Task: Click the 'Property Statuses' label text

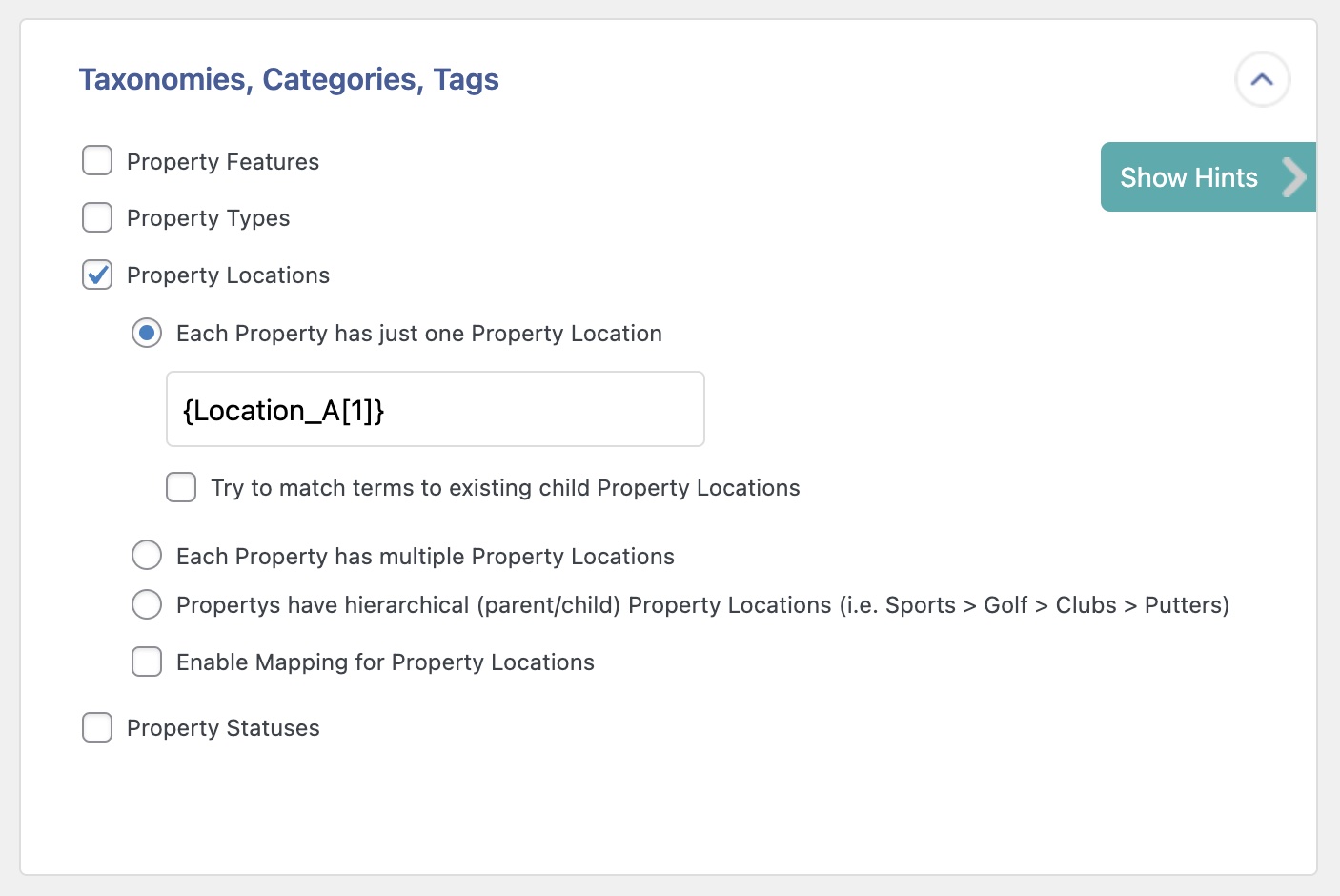Action: tap(223, 727)
